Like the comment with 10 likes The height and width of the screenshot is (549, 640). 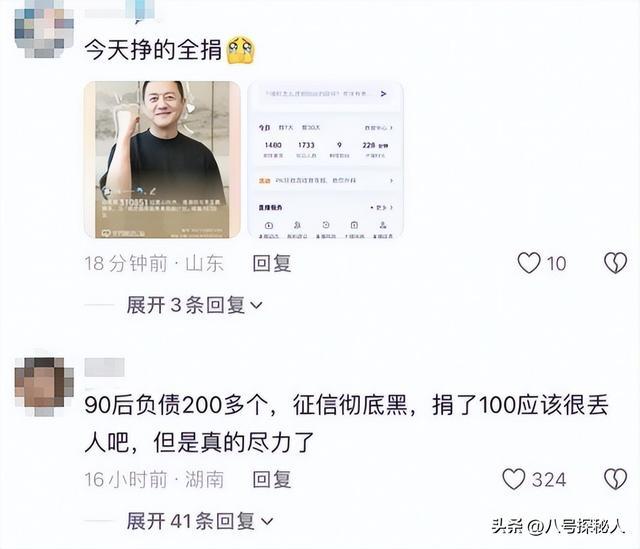click(x=529, y=263)
